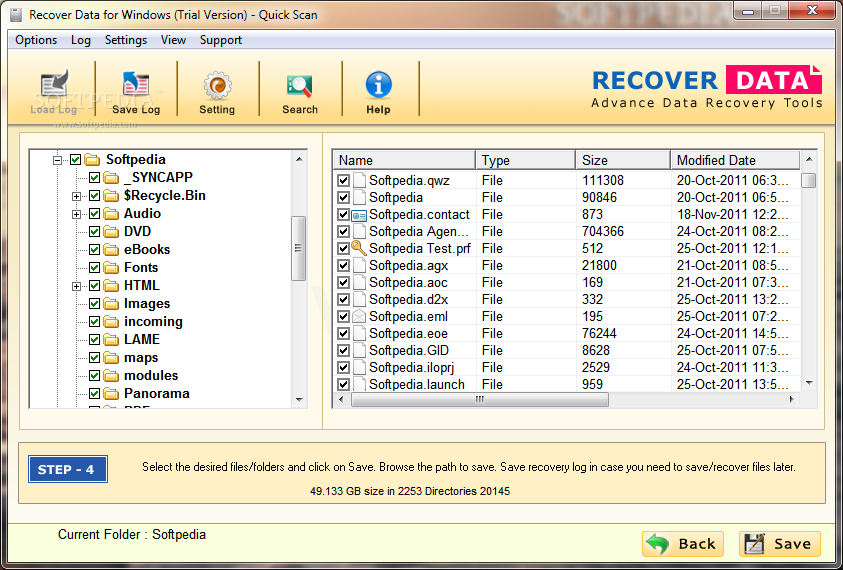
Task: Click the Load Log toolbar icon
Action: pyautogui.click(x=54, y=85)
